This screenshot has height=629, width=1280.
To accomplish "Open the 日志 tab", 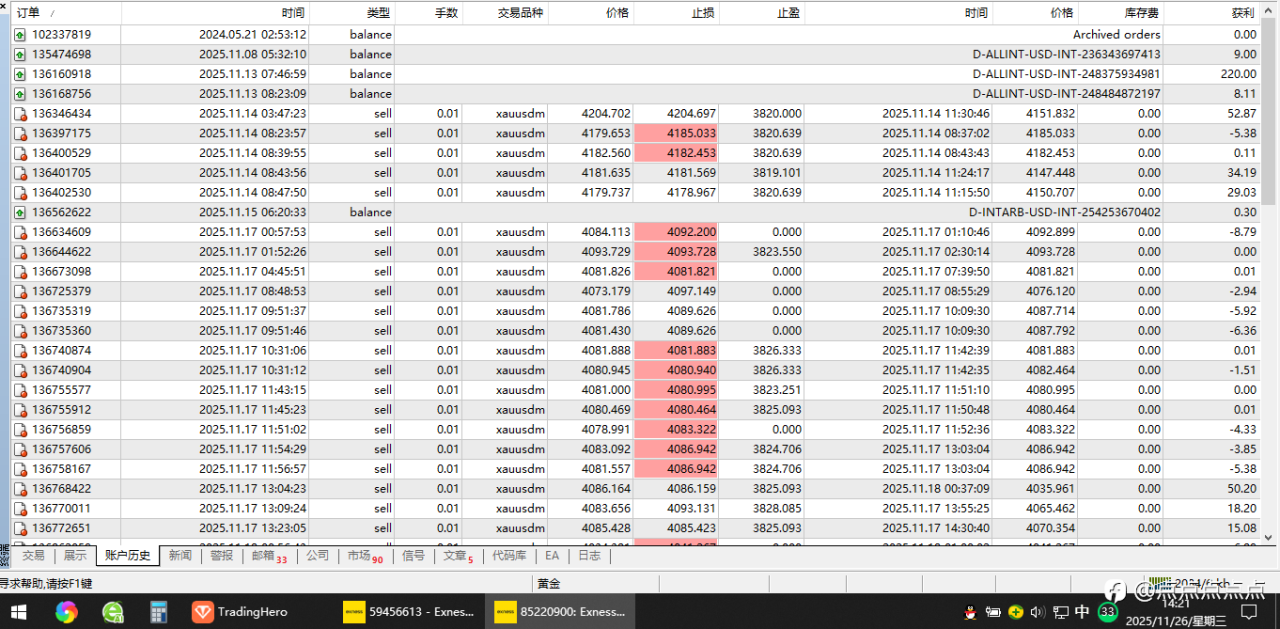I will (x=590, y=556).
